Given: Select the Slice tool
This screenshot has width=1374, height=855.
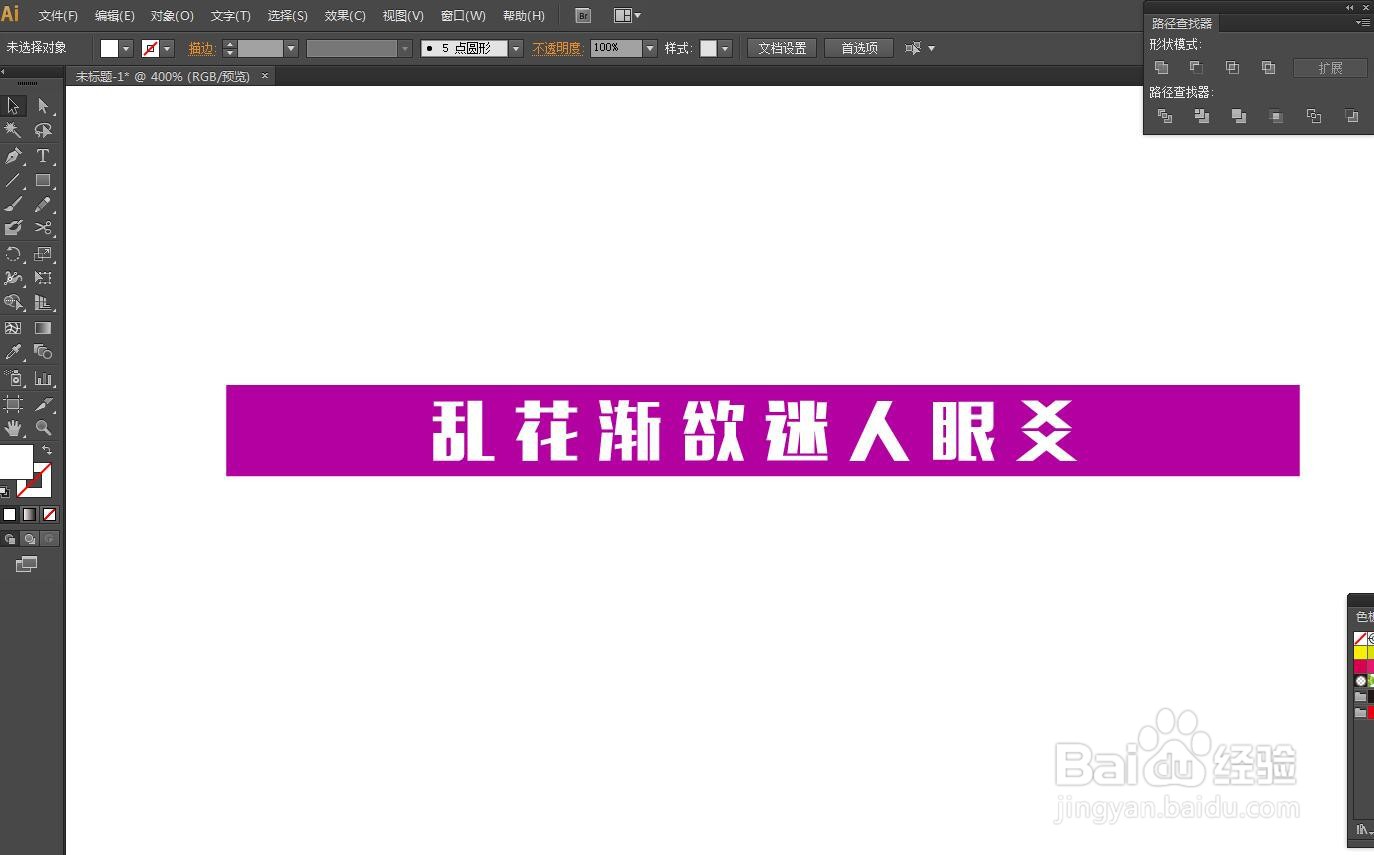Looking at the screenshot, I should pos(43,404).
